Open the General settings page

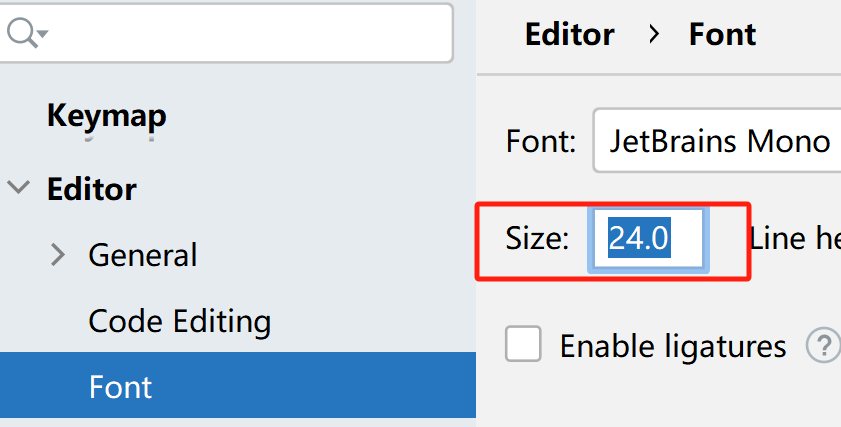click(142, 255)
